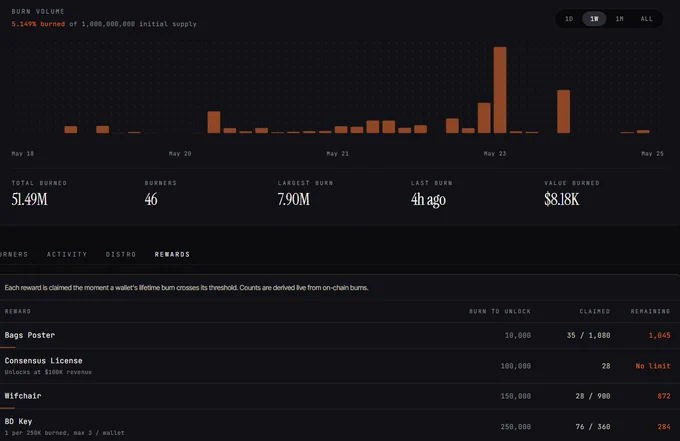
Task: Click the Bags Poster progress bar
Action: [x=8, y=347]
